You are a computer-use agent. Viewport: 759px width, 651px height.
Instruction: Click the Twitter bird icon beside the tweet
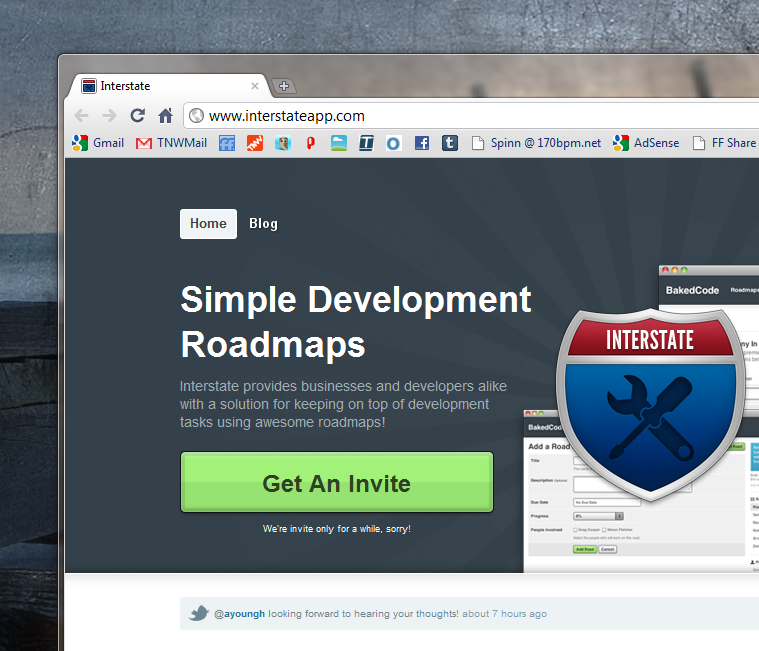[199, 613]
